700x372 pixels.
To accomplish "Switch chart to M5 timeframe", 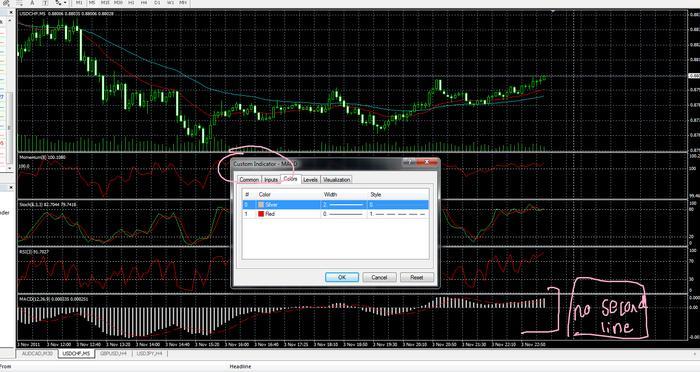I will pos(92,3).
